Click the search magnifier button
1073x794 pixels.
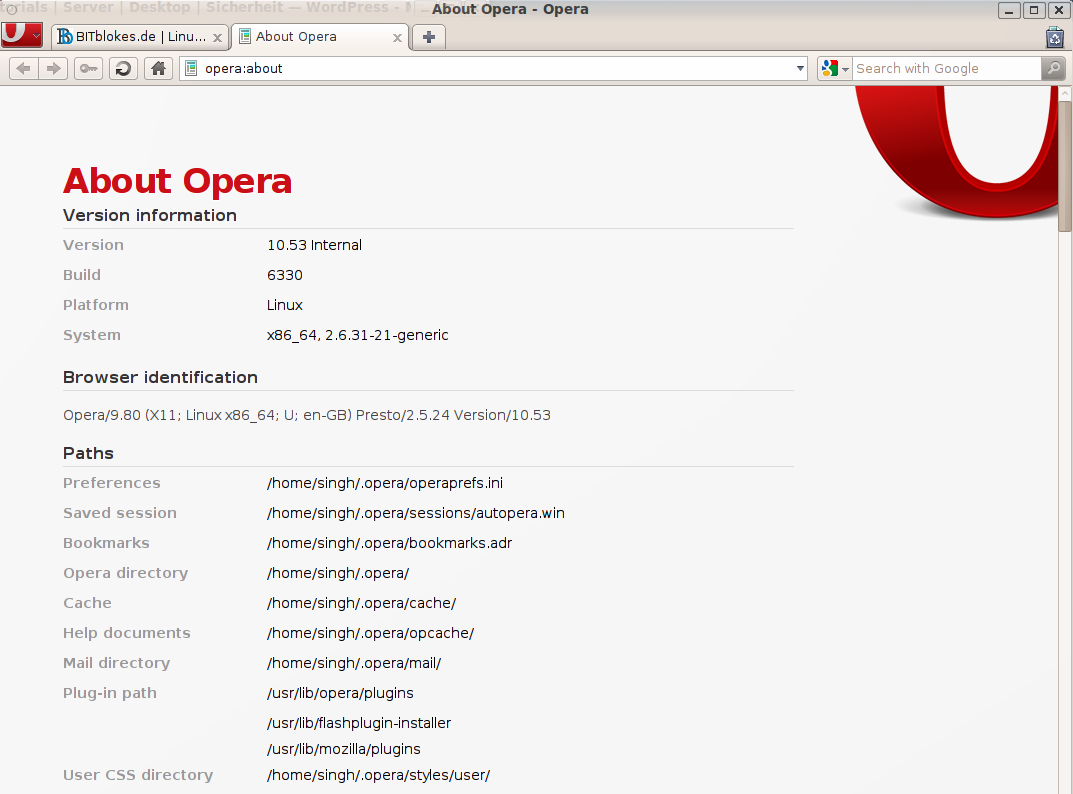pos(1053,68)
